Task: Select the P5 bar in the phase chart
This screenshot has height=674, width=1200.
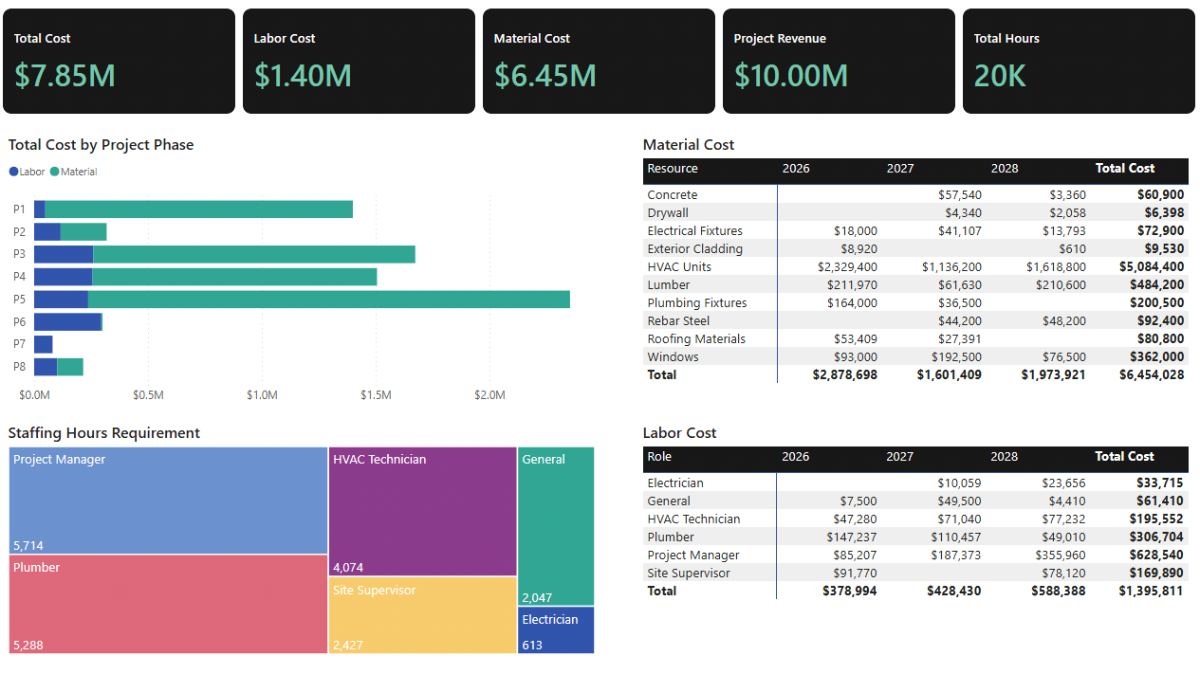Action: point(300,299)
